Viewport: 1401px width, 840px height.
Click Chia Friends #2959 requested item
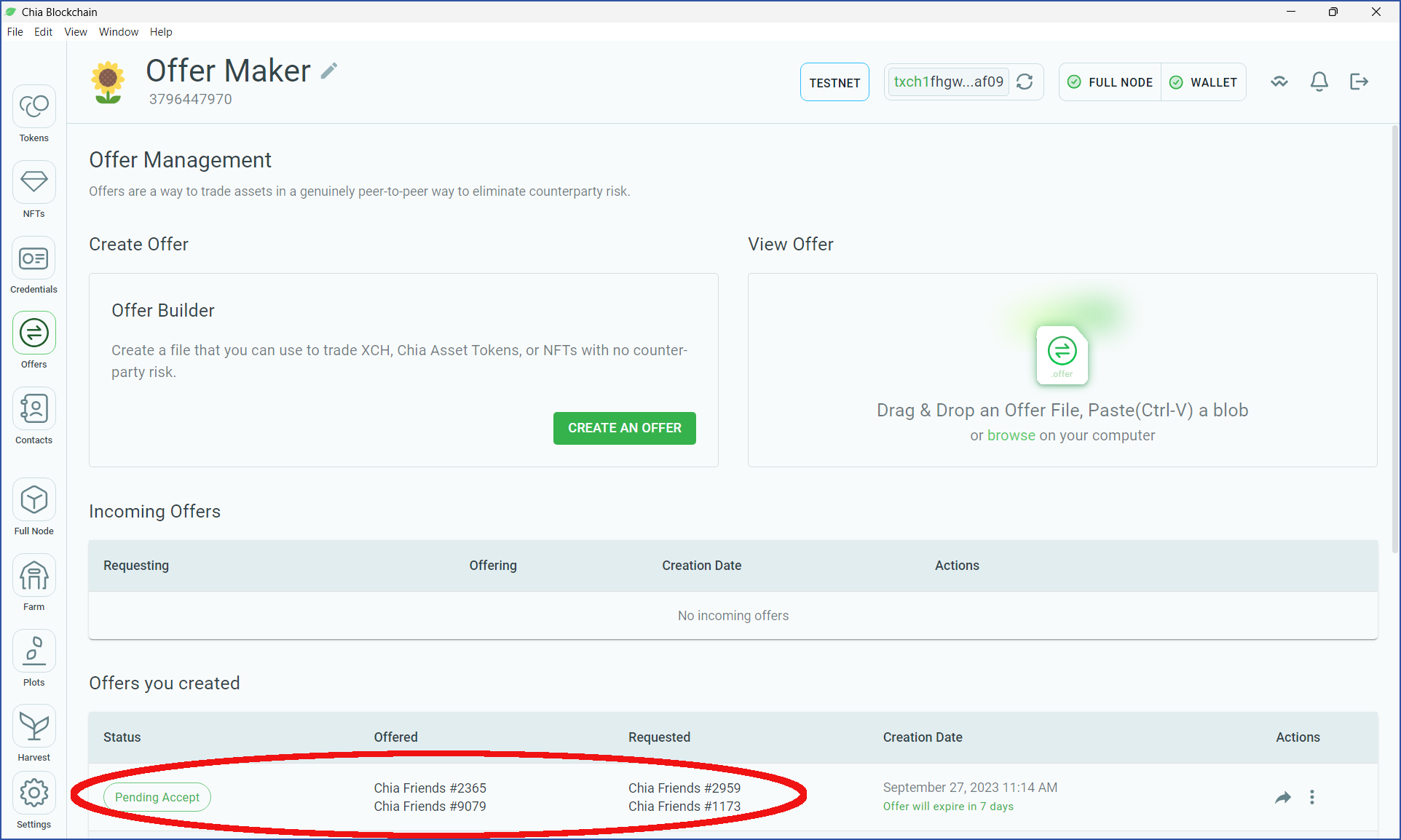pyautogui.click(x=684, y=788)
